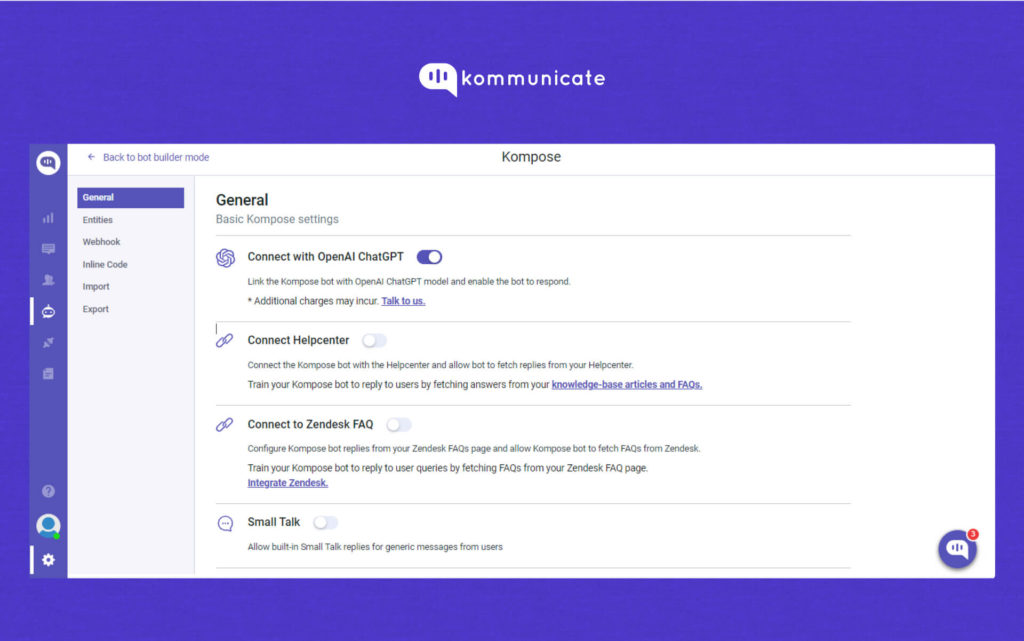The height and width of the screenshot is (641, 1024).
Task: Open the help question mark icon
Action: click(x=48, y=491)
